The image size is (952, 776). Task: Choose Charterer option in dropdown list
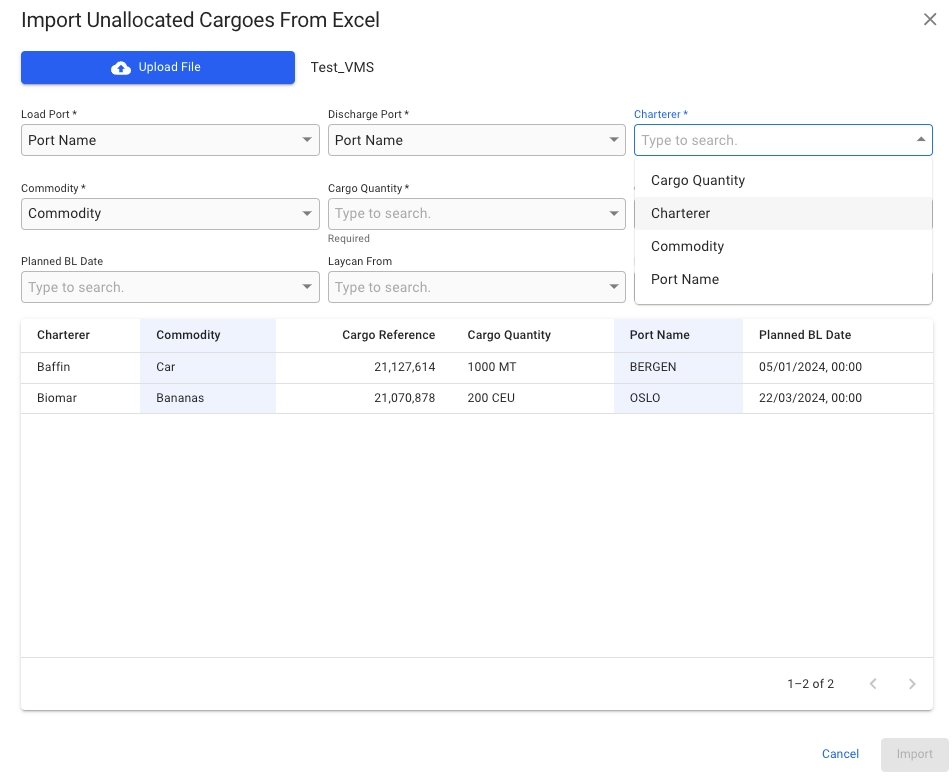(x=681, y=213)
